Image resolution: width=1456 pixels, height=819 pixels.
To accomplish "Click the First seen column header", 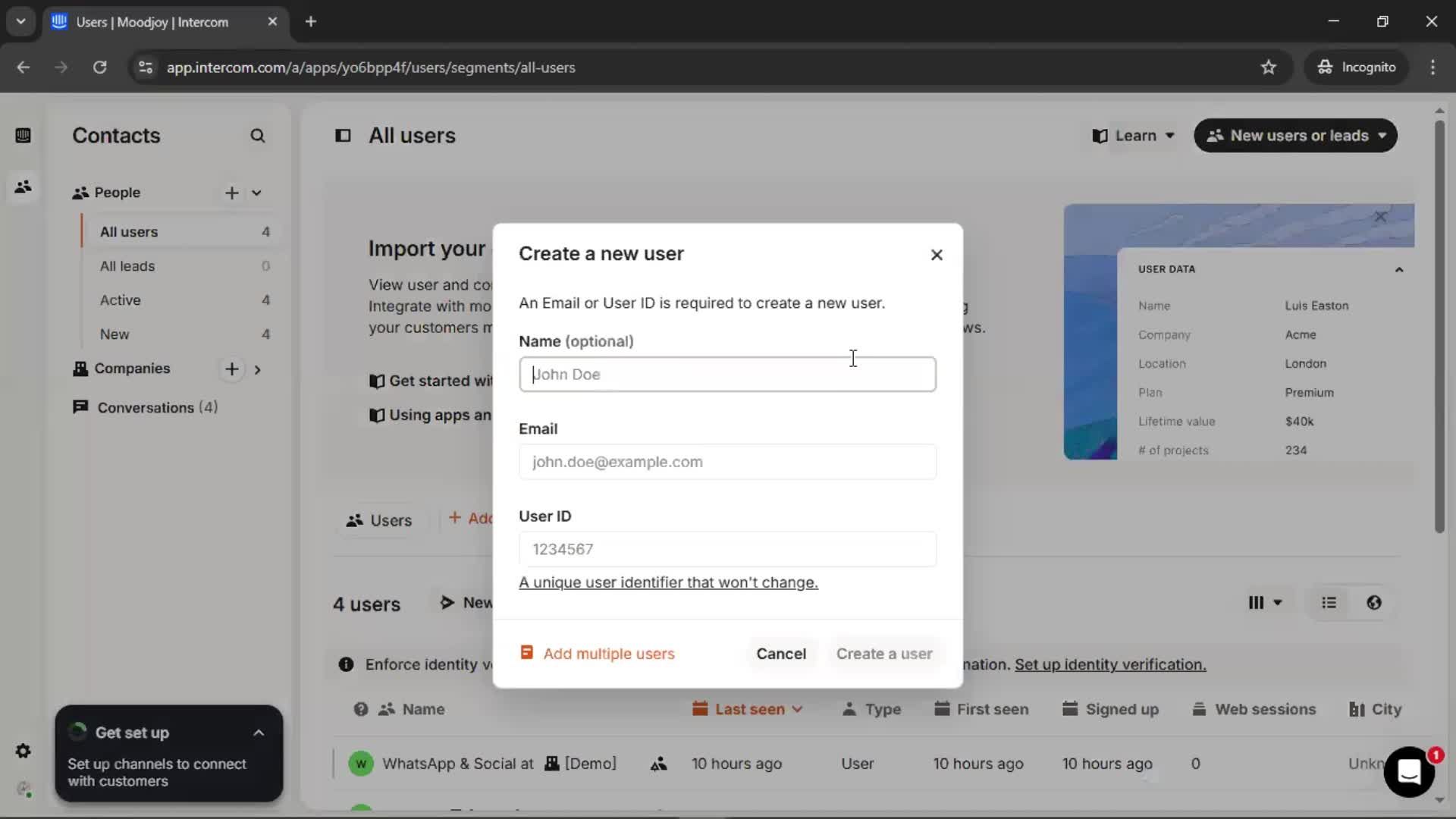I will [981, 709].
